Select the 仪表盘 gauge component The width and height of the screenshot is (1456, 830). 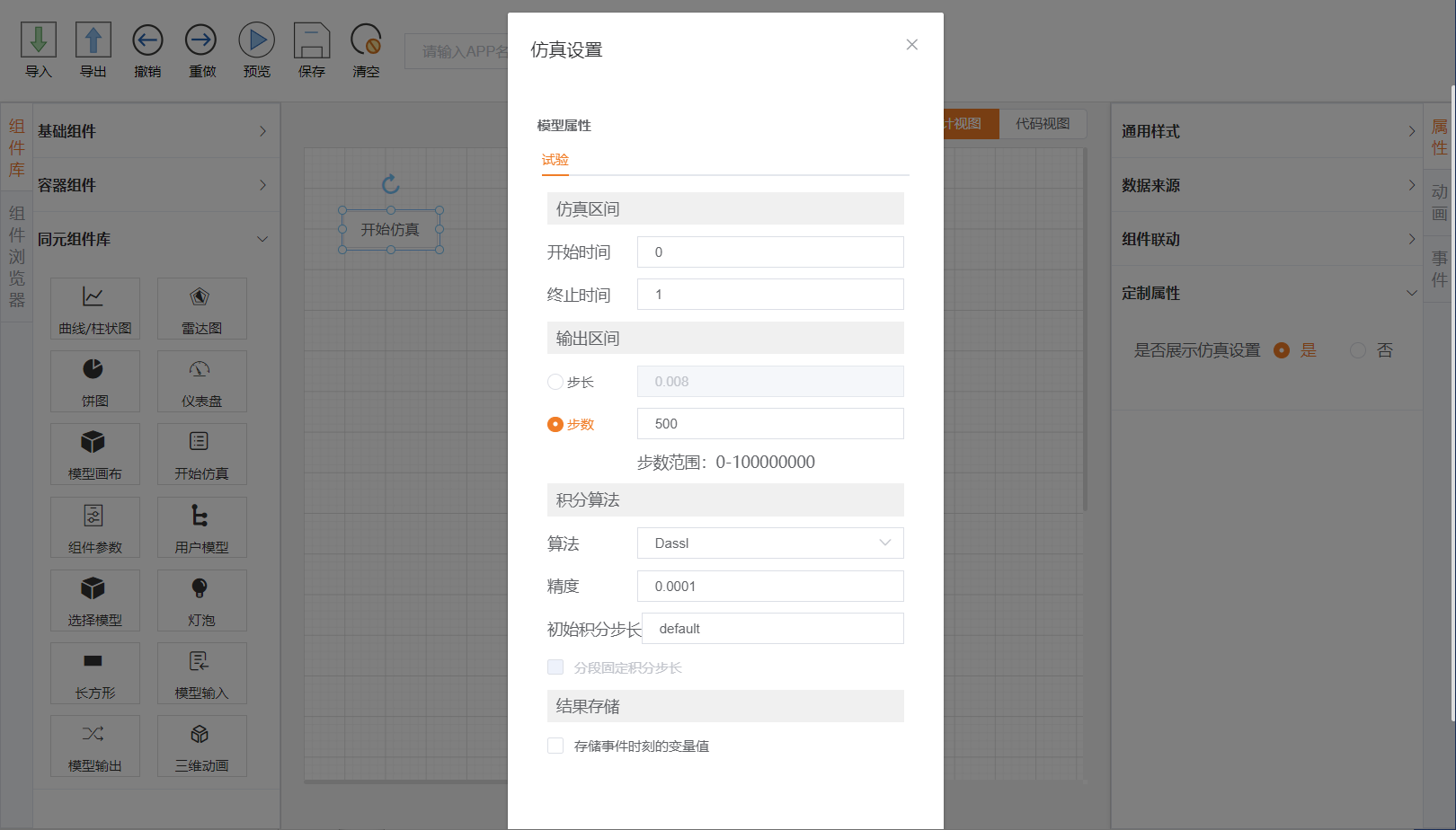pos(201,381)
